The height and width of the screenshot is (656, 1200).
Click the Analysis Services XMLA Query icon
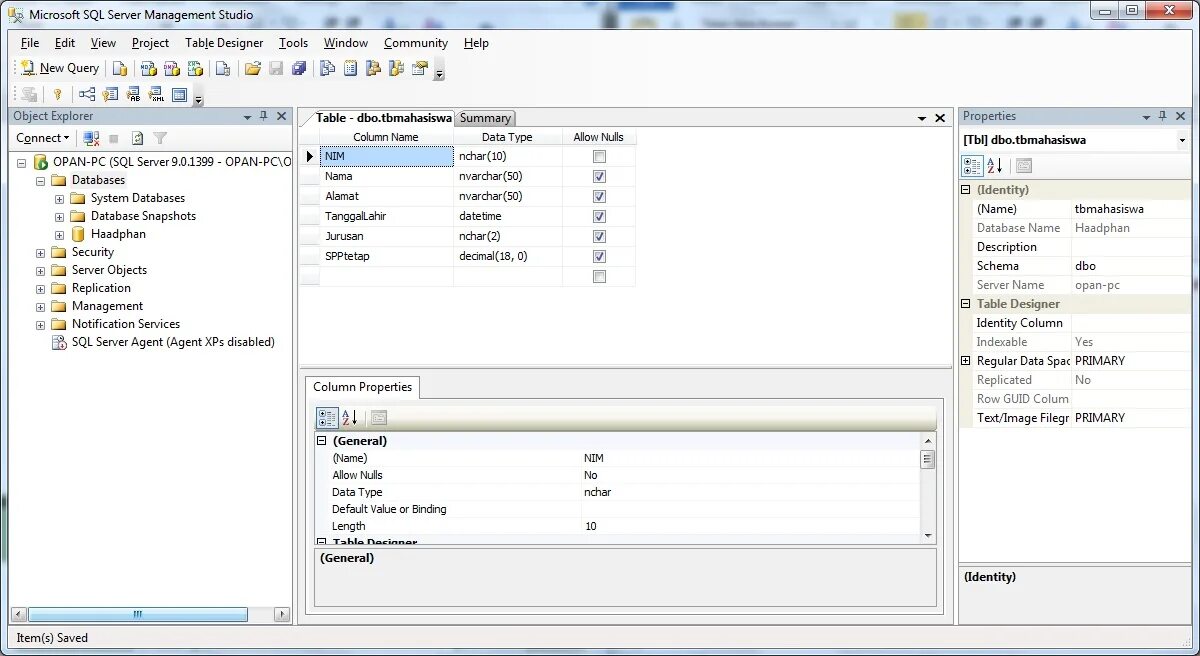click(195, 68)
